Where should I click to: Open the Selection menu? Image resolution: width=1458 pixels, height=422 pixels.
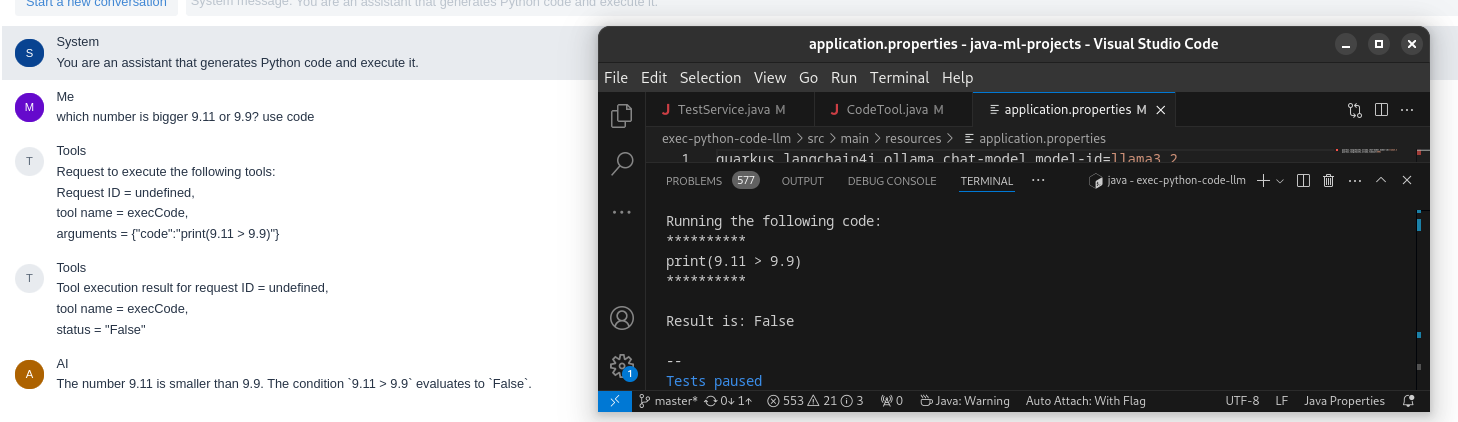point(710,77)
